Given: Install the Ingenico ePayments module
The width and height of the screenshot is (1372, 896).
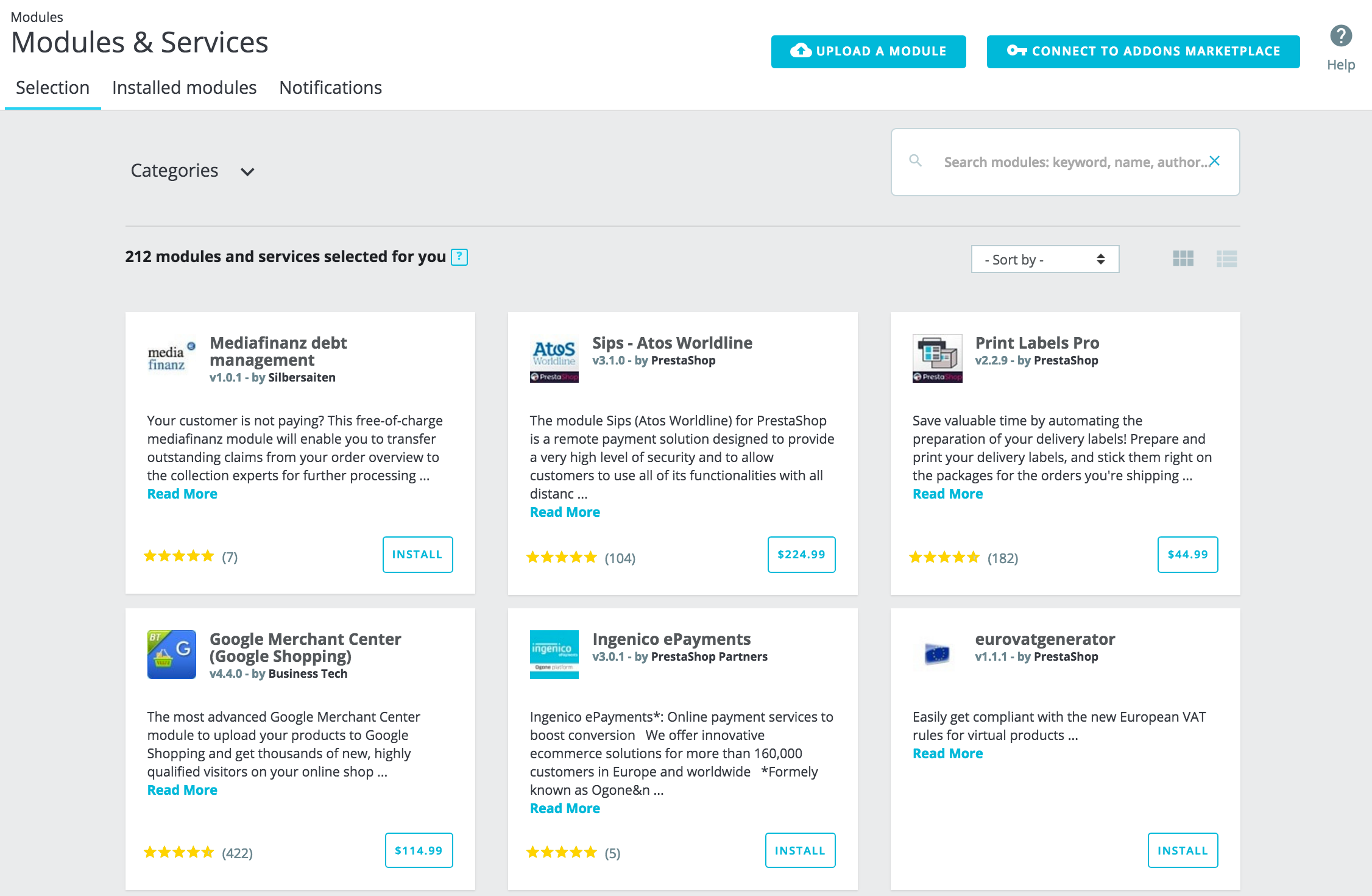Looking at the screenshot, I should tap(800, 850).
